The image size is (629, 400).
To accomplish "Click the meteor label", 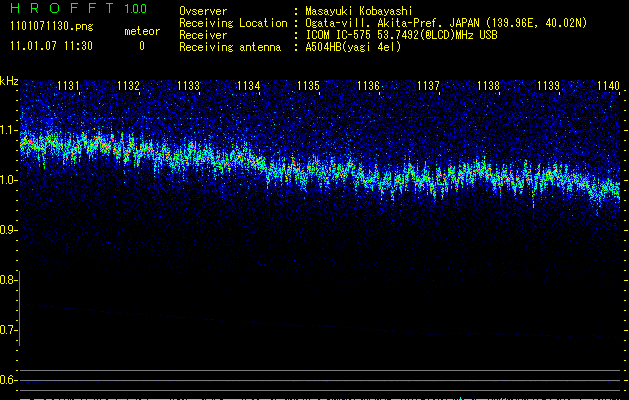I will (141, 32).
